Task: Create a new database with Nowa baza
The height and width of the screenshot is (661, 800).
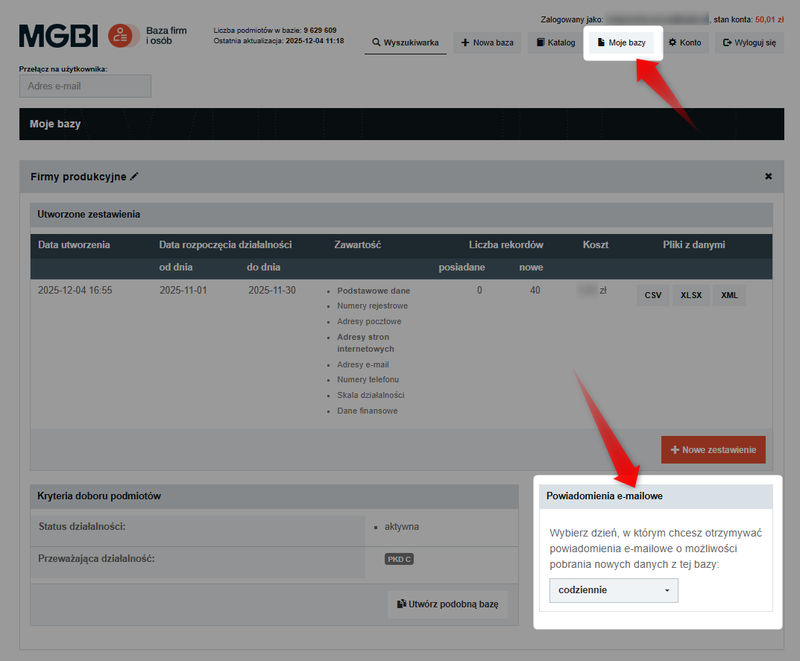Action: 487,43
